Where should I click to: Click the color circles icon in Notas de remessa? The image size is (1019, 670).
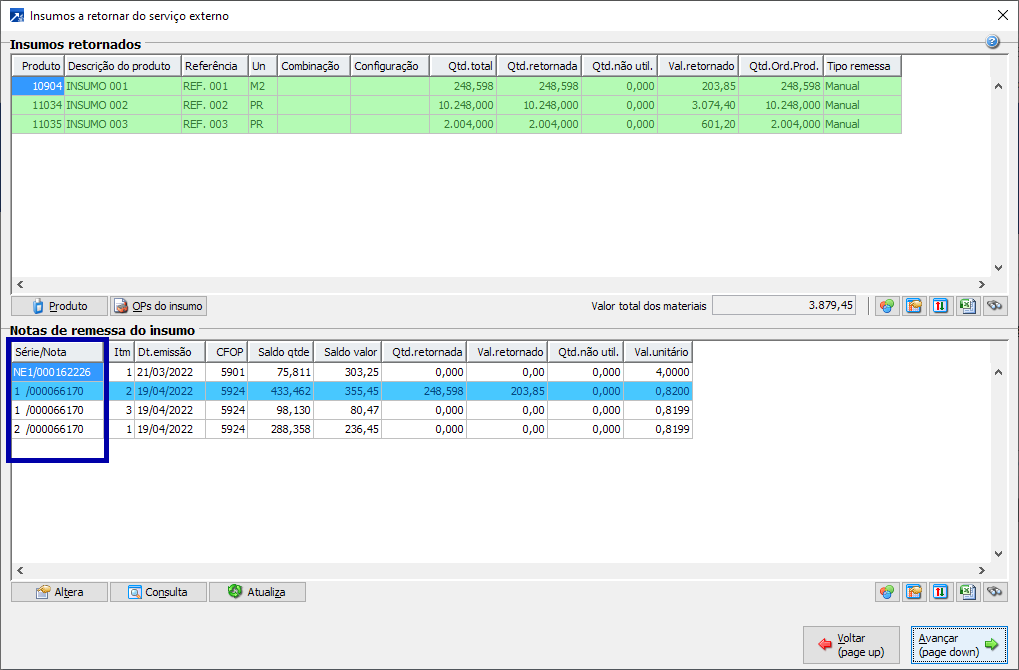(886, 592)
